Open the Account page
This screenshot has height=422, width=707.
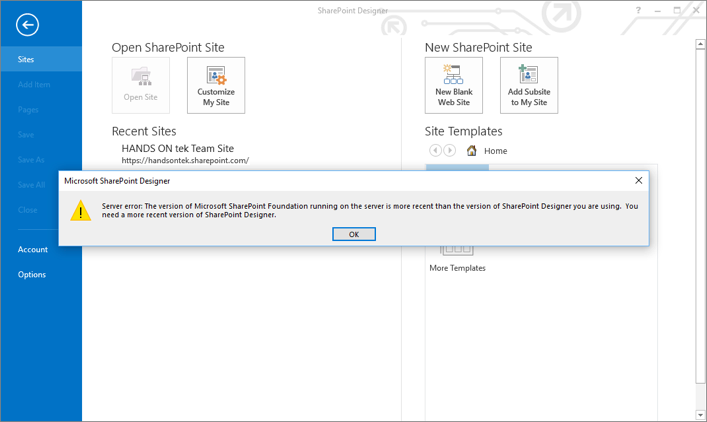[32, 249]
